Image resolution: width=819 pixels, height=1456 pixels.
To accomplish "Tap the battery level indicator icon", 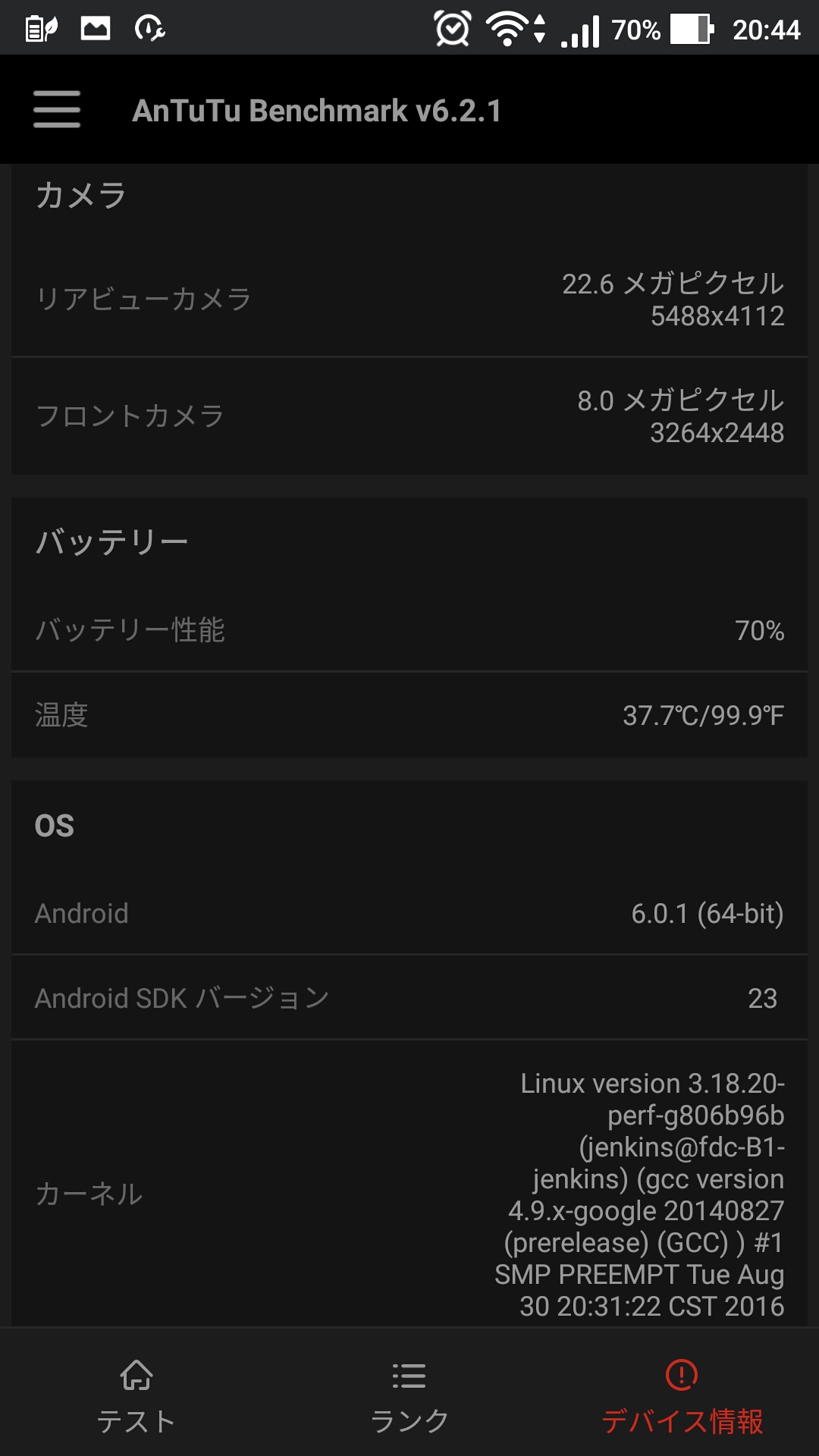I will pos(692,29).
